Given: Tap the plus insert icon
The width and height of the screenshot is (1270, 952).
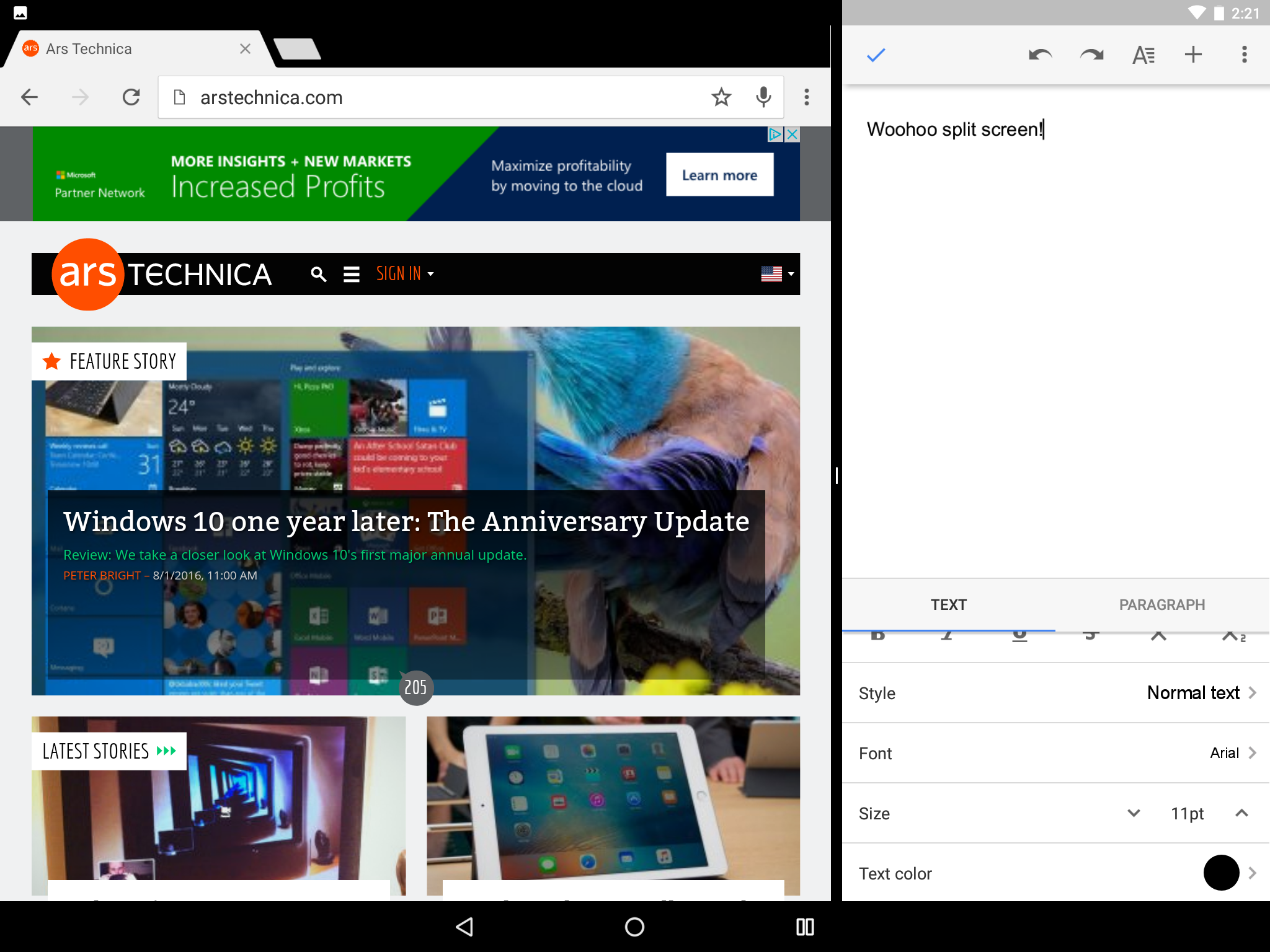Looking at the screenshot, I should pyautogui.click(x=1193, y=55).
